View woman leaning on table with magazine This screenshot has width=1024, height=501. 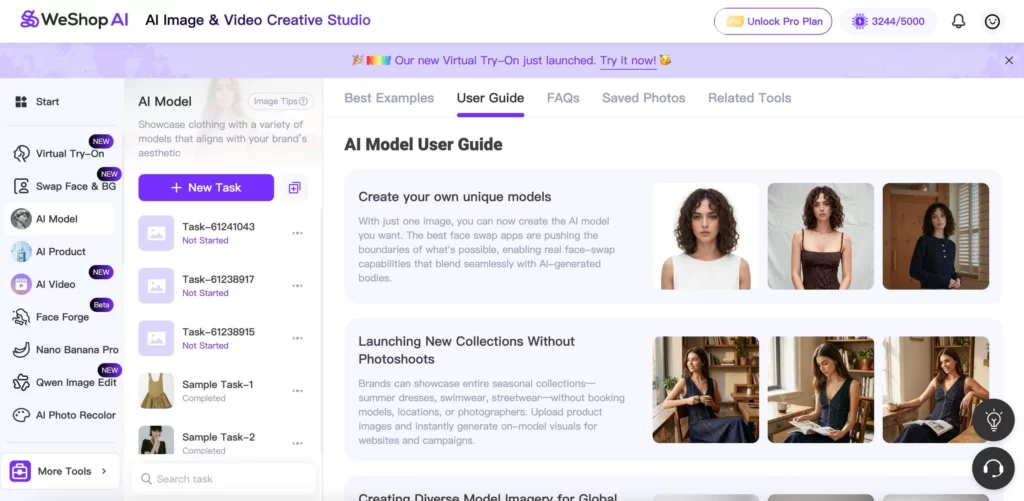coord(936,389)
